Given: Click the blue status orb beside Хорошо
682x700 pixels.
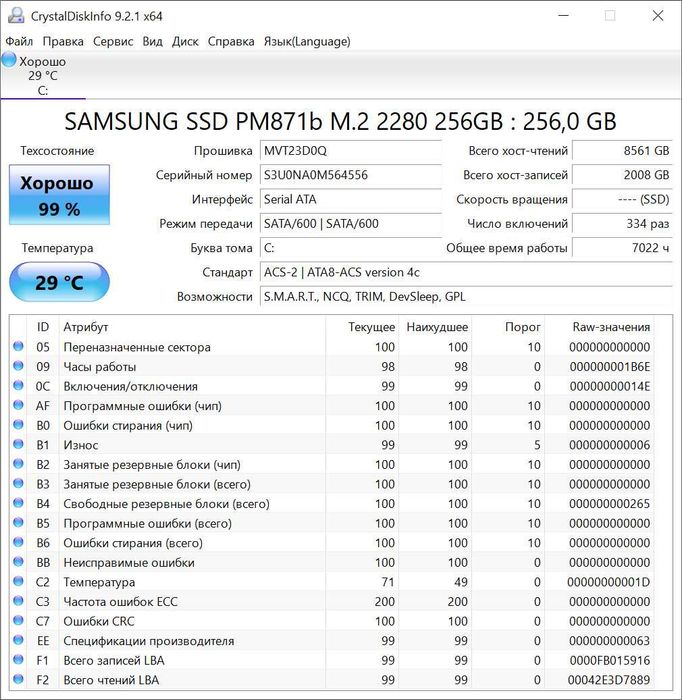Looking at the screenshot, I should coord(9,60).
